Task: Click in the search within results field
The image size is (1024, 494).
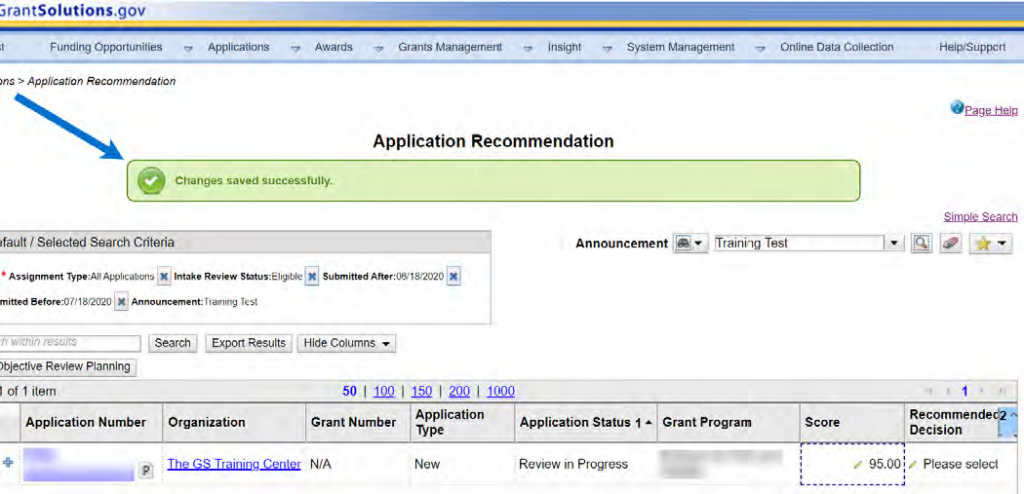Action: click(70, 343)
